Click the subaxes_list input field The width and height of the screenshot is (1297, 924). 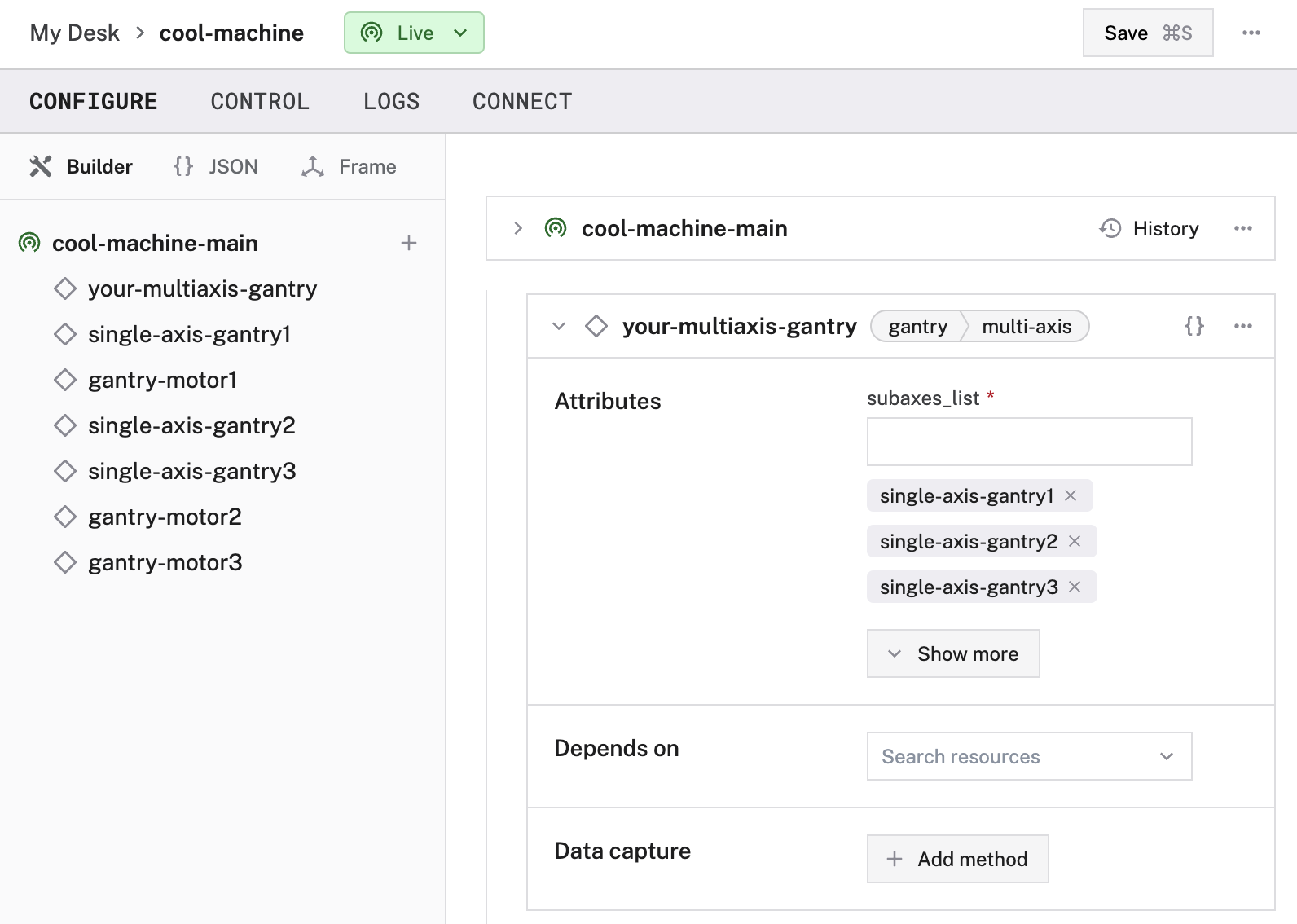(x=1029, y=442)
